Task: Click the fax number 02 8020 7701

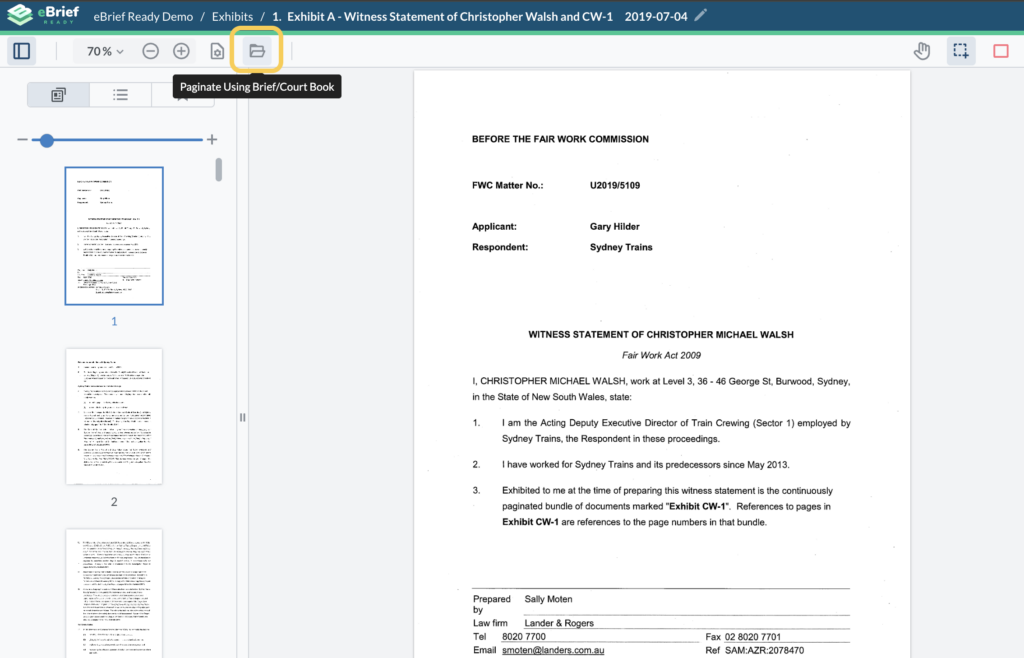Action: point(752,637)
